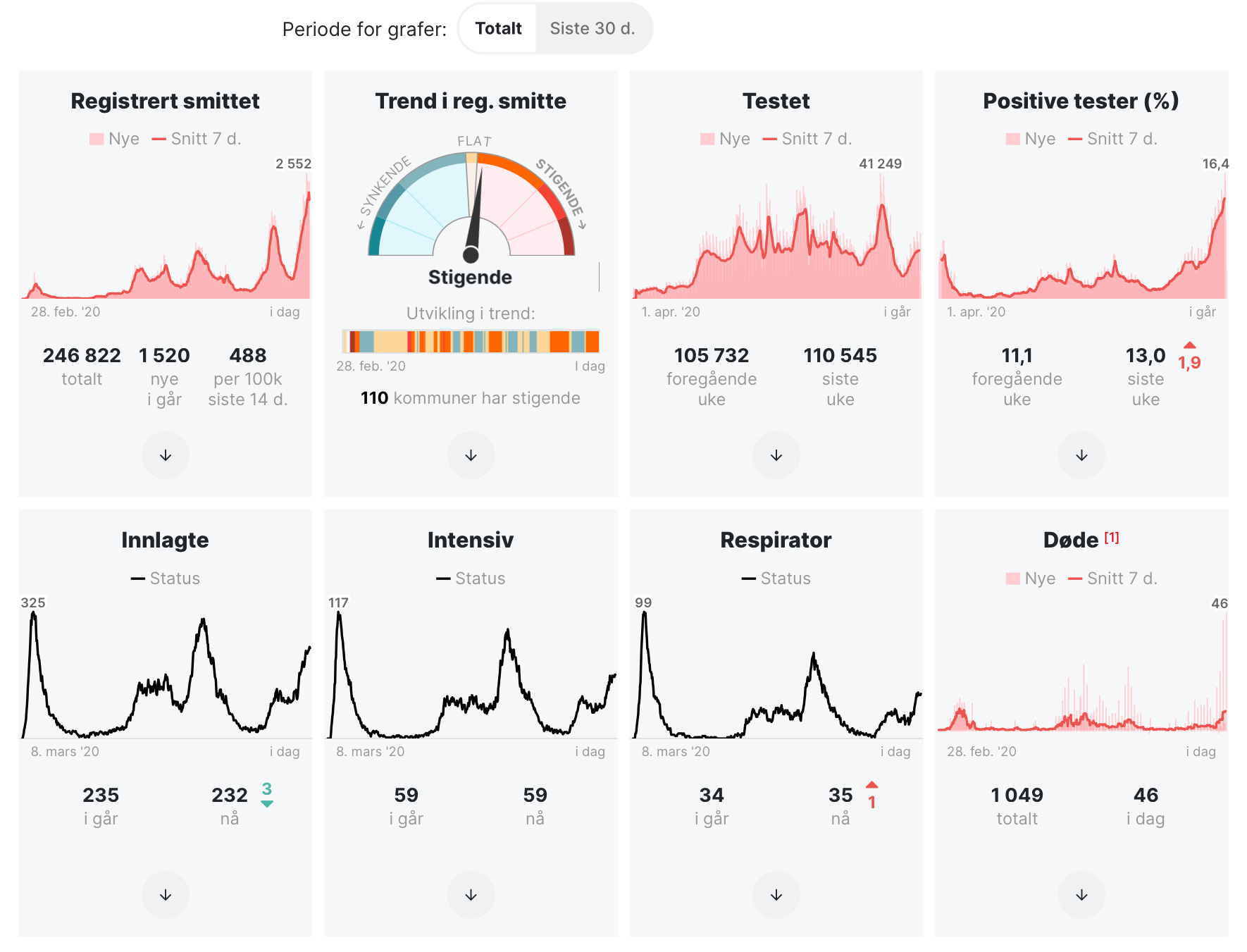Click the Intensiv line chart
The width and height of the screenshot is (1247, 952).
tap(471, 674)
